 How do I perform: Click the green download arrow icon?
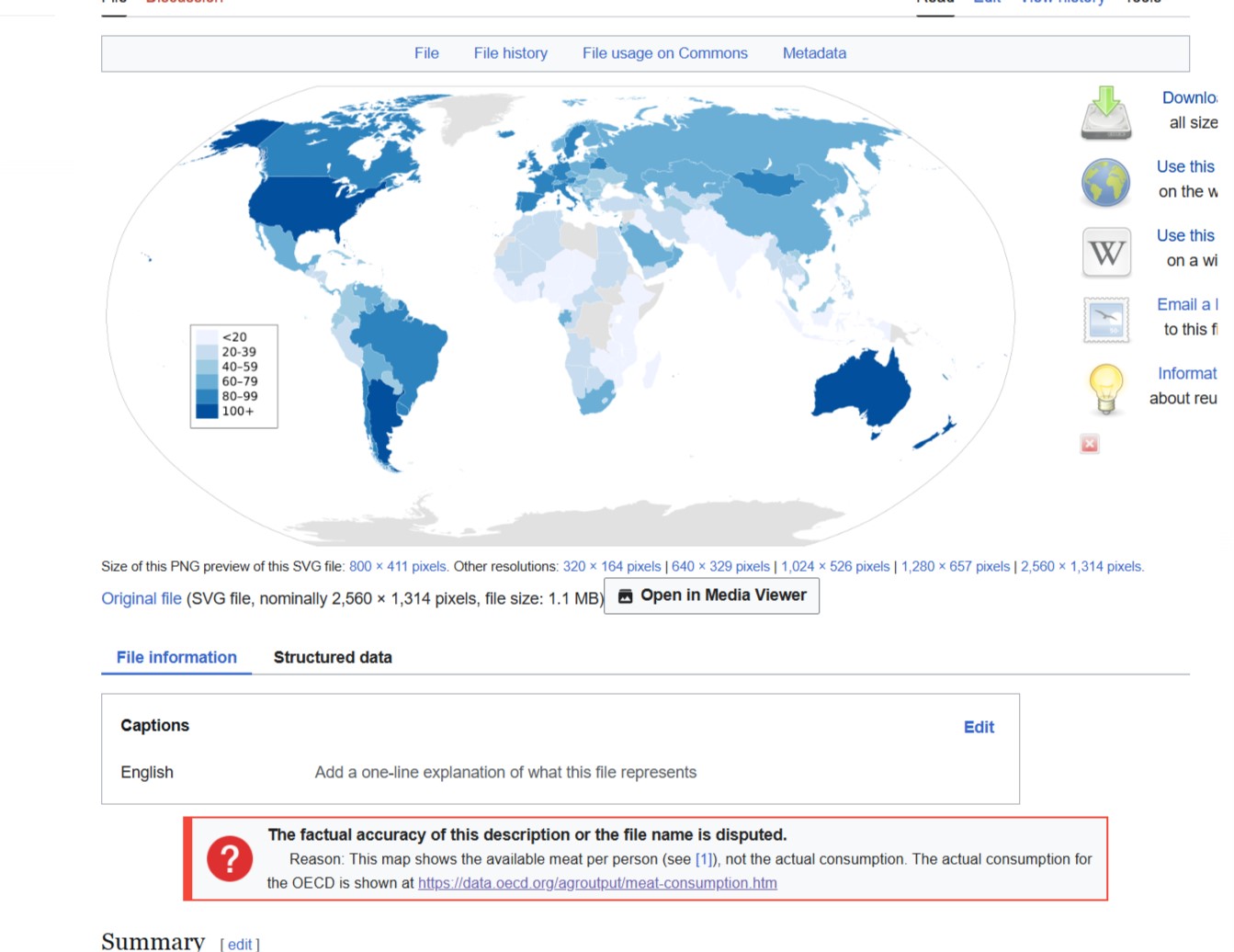point(1106,112)
